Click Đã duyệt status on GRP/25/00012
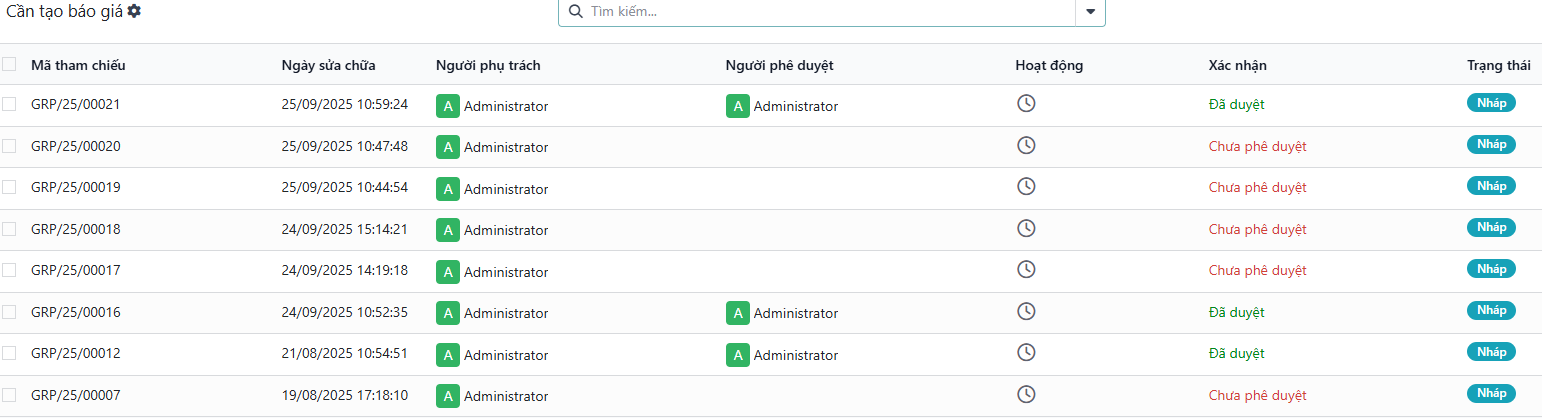The image size is (1542, 418). tap(1236, 353)
